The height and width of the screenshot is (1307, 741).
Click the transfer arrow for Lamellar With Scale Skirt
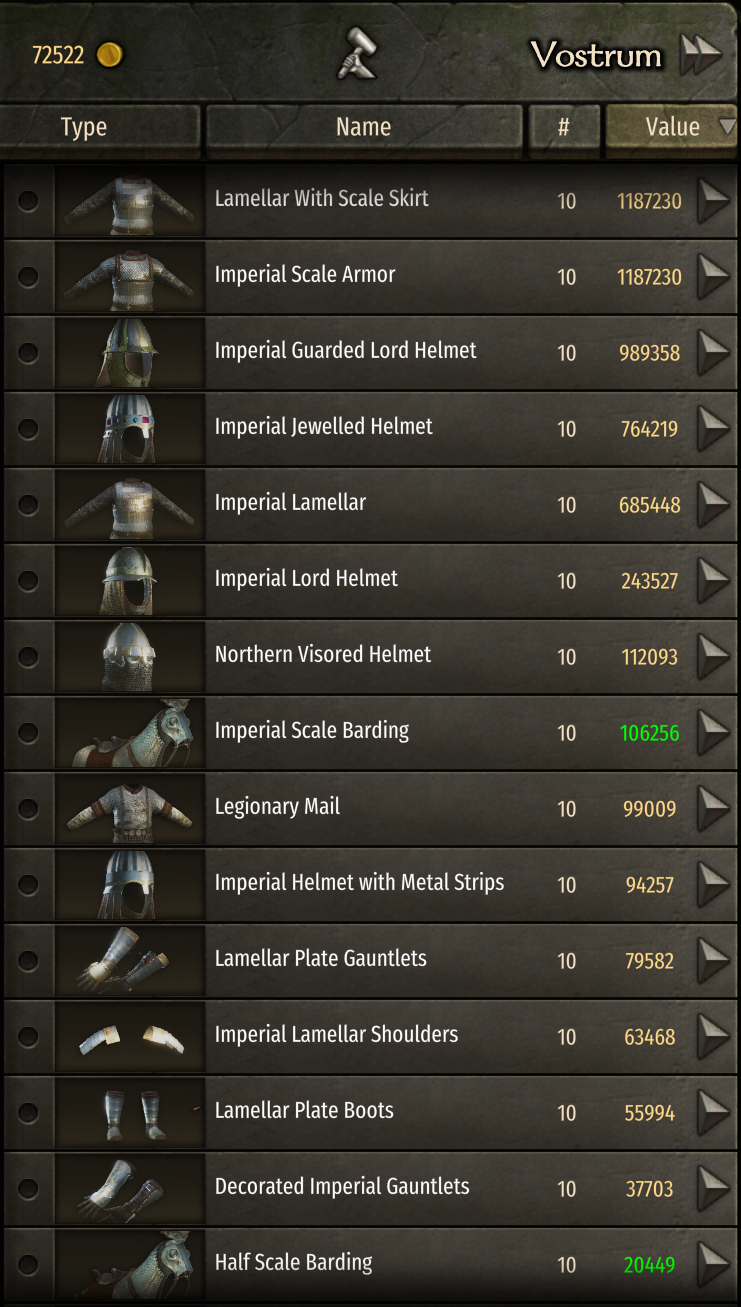[713, 200]
